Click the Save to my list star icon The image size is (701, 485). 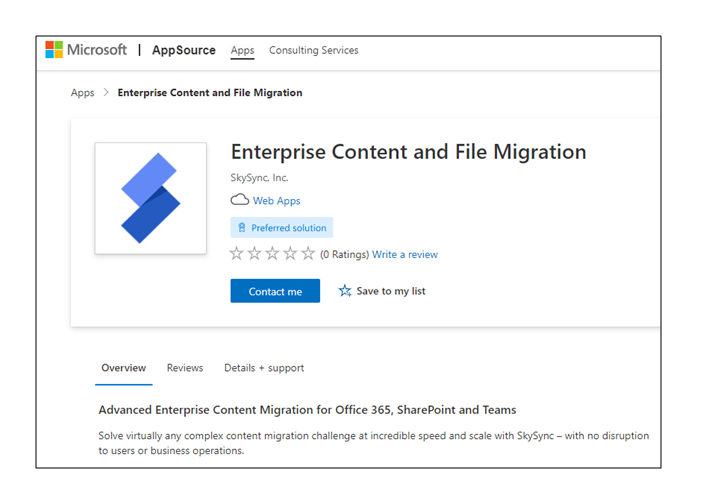pyautogui.click(x=345, y=291)
